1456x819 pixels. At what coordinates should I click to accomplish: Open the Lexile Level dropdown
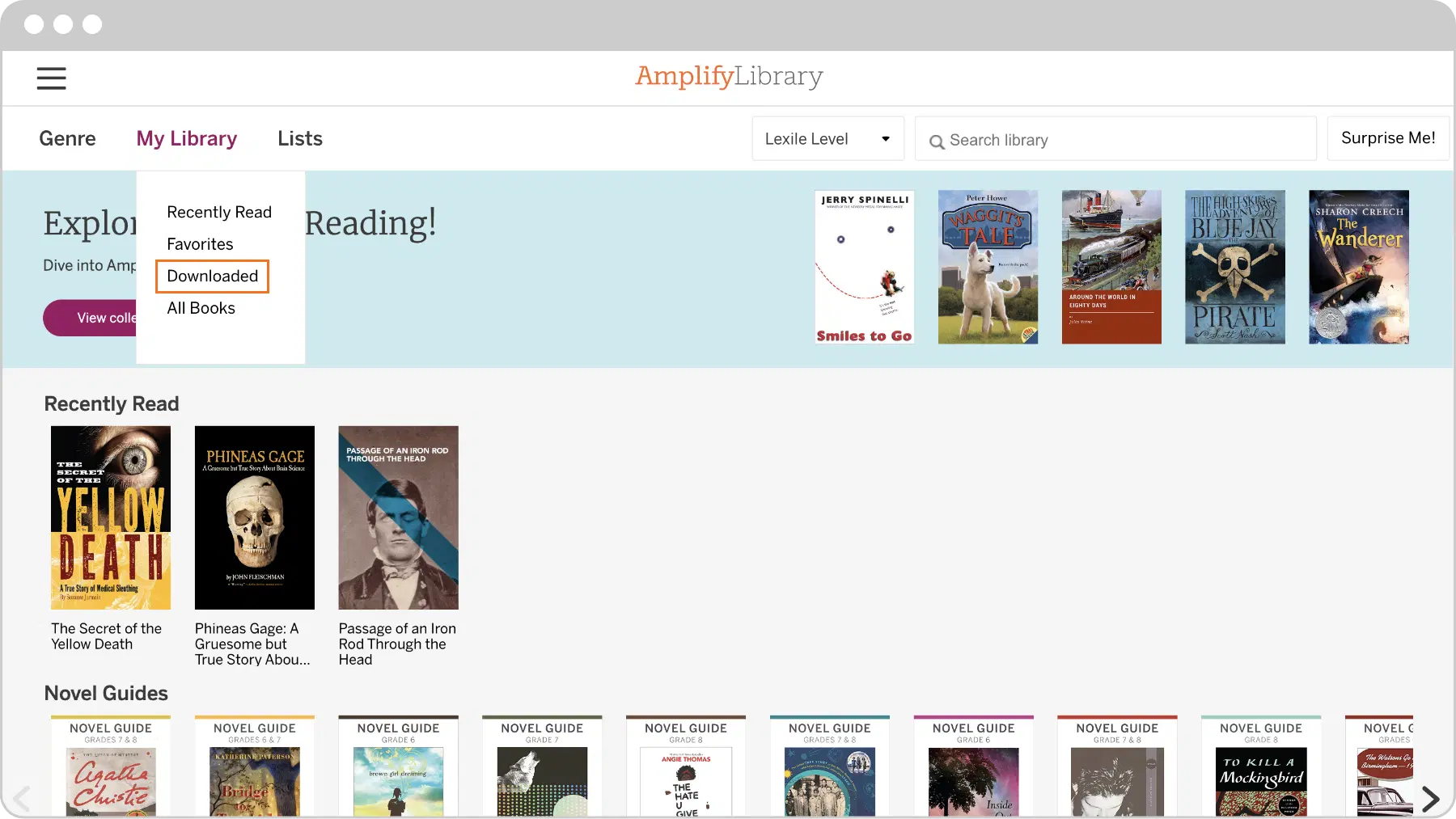[x=827, y=139]
